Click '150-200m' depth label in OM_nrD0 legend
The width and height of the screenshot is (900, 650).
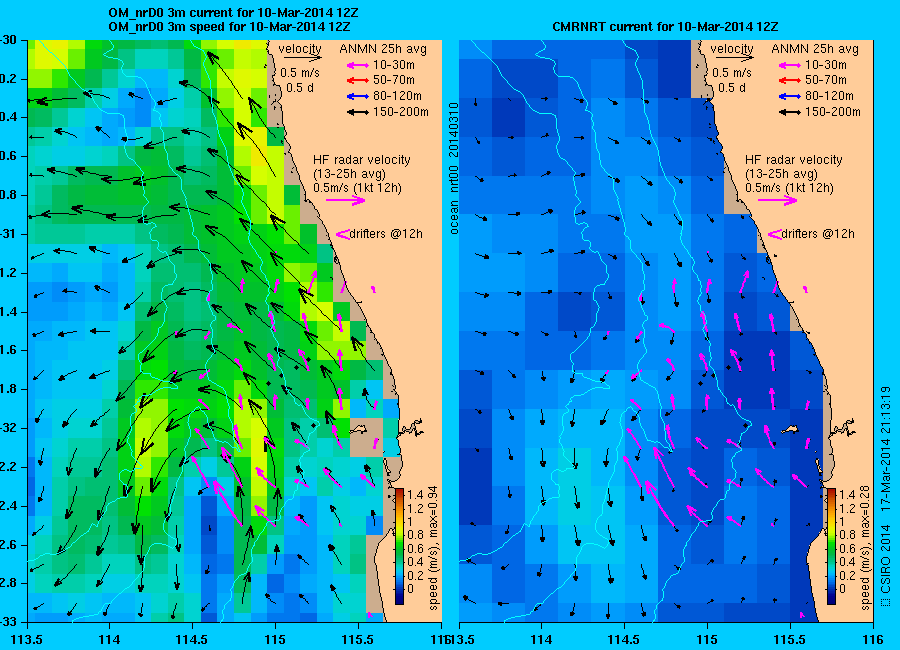[401, 112]
